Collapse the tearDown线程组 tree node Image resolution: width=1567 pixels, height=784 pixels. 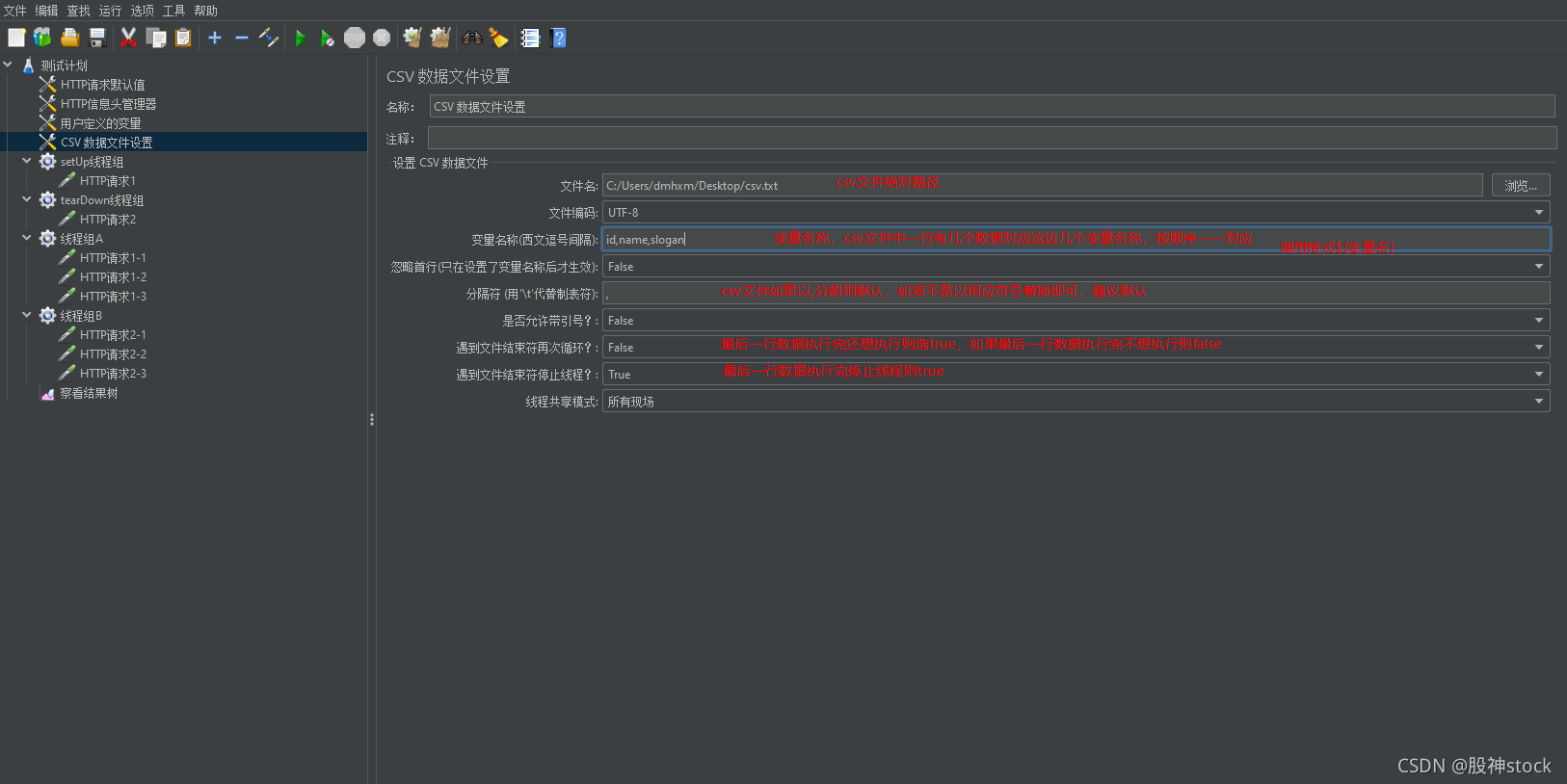pos(27,199)
